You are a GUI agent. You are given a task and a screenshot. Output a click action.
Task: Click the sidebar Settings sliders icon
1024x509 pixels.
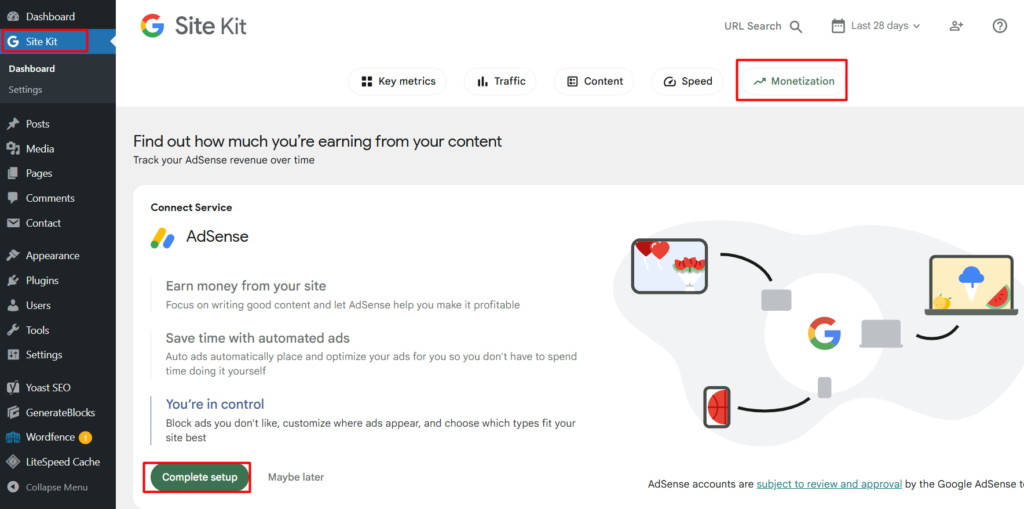(13, 355)
